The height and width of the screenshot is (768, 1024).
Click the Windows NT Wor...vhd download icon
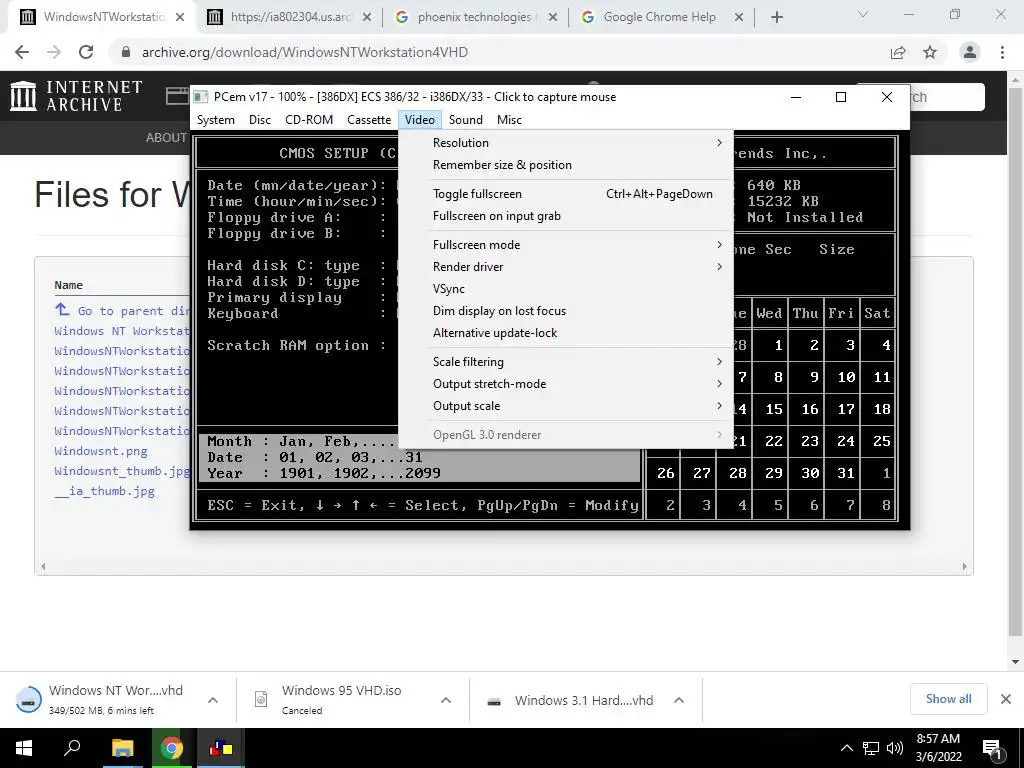[x=28, y=700]
